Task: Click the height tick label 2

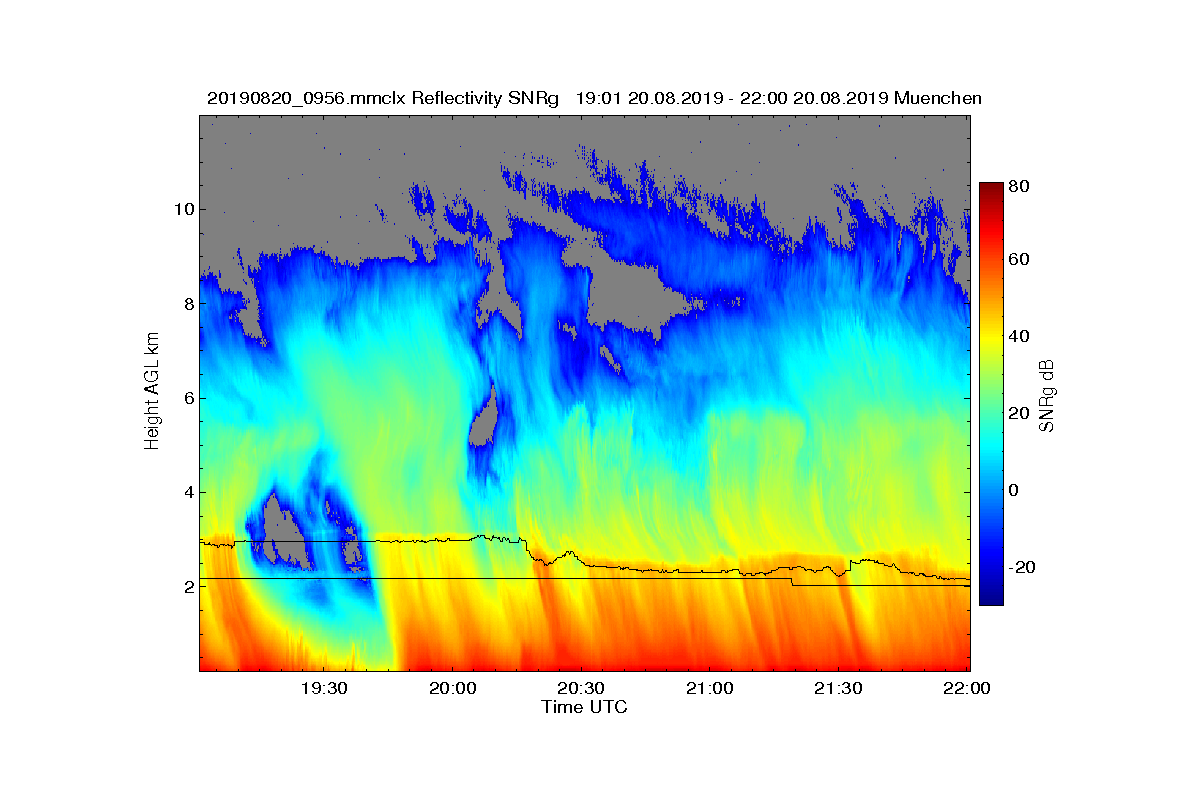Action: (x=187, y=586)
